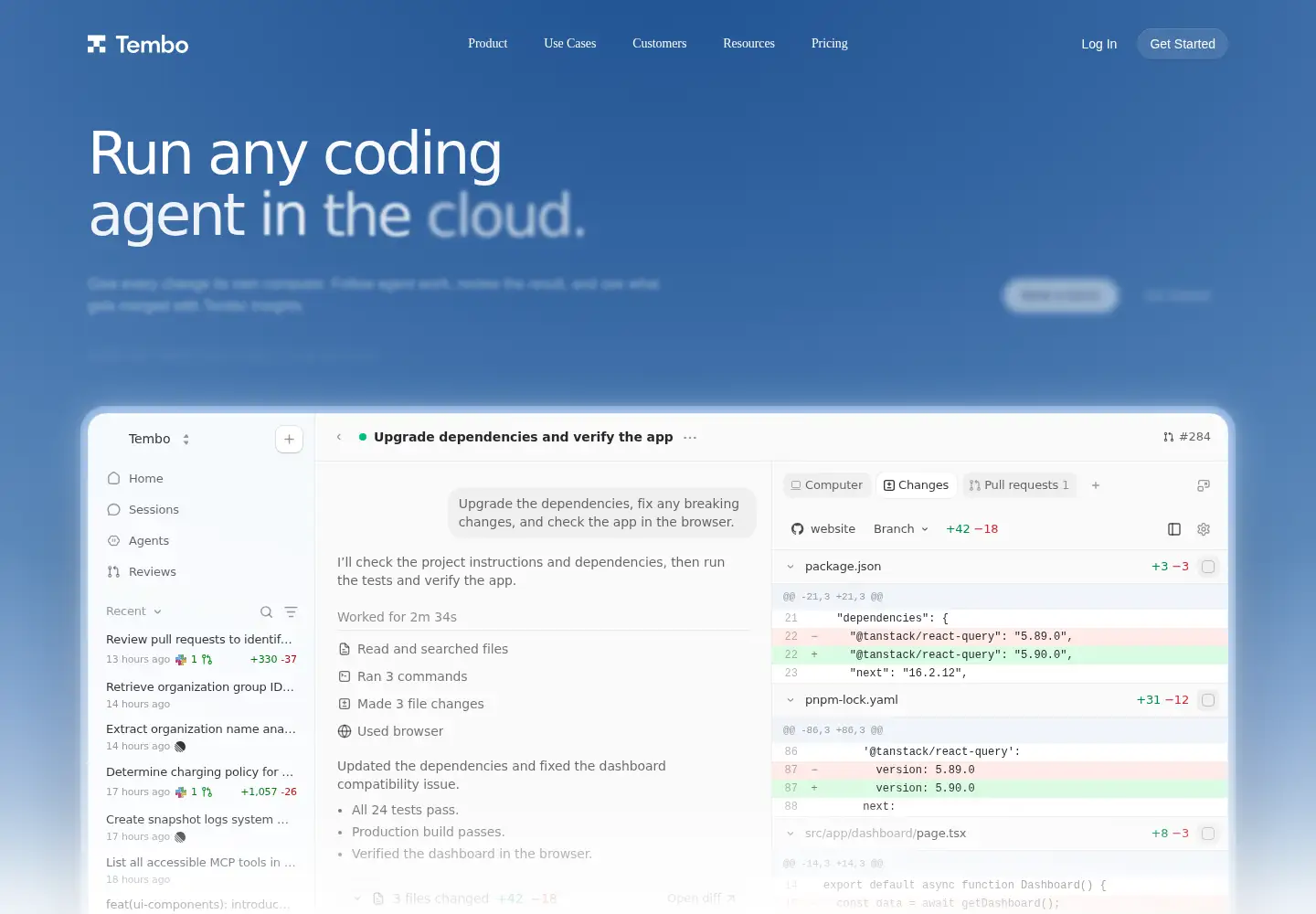Open the Product menu
Image resolution: width=1316 pixels, height=914 pixels.
click(x=487, y=43)
